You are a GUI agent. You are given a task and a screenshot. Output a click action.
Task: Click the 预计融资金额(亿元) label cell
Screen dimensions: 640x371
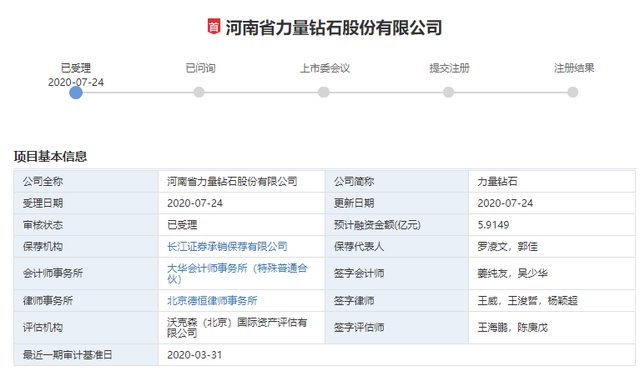[x=397, y=225]
